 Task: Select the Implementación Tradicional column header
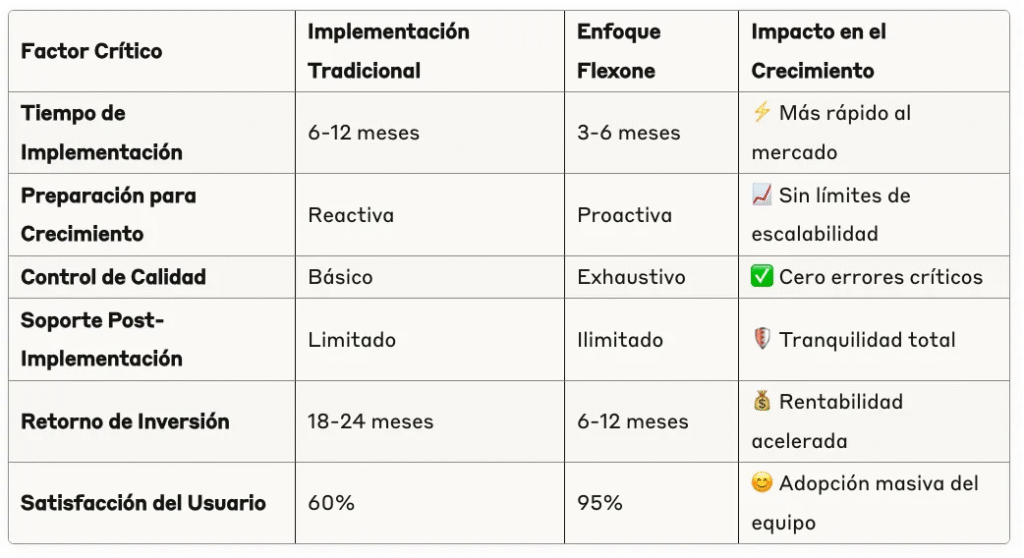coord(389,51)
